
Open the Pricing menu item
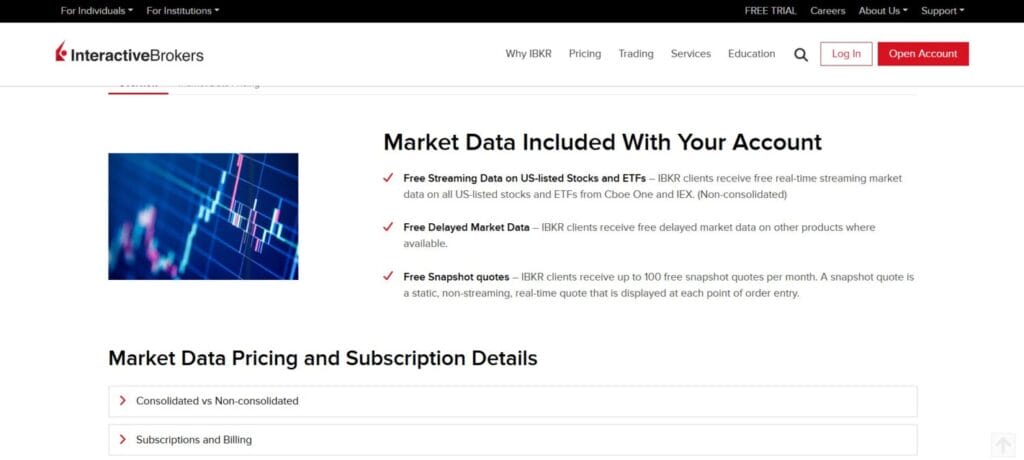(x=585, y=54)
